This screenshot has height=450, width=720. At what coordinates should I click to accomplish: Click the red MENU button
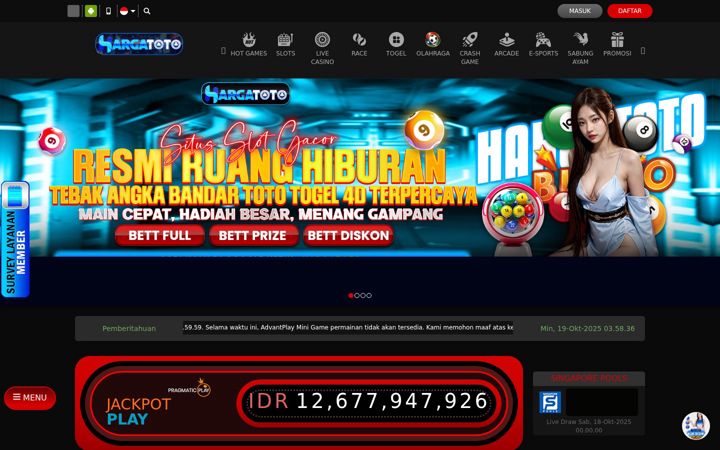coord(30,398)
